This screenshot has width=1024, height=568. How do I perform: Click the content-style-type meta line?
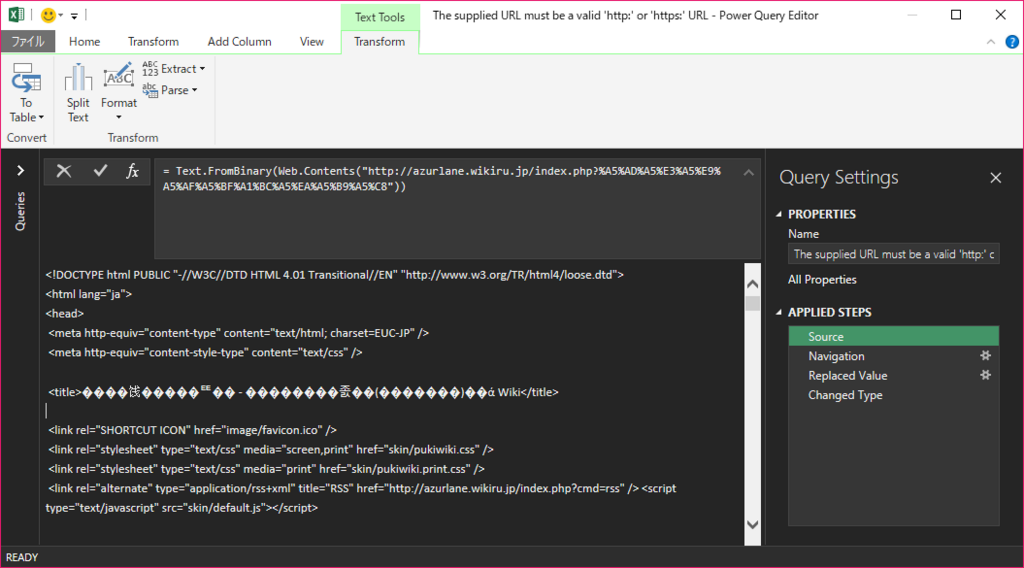click(205, 353)
